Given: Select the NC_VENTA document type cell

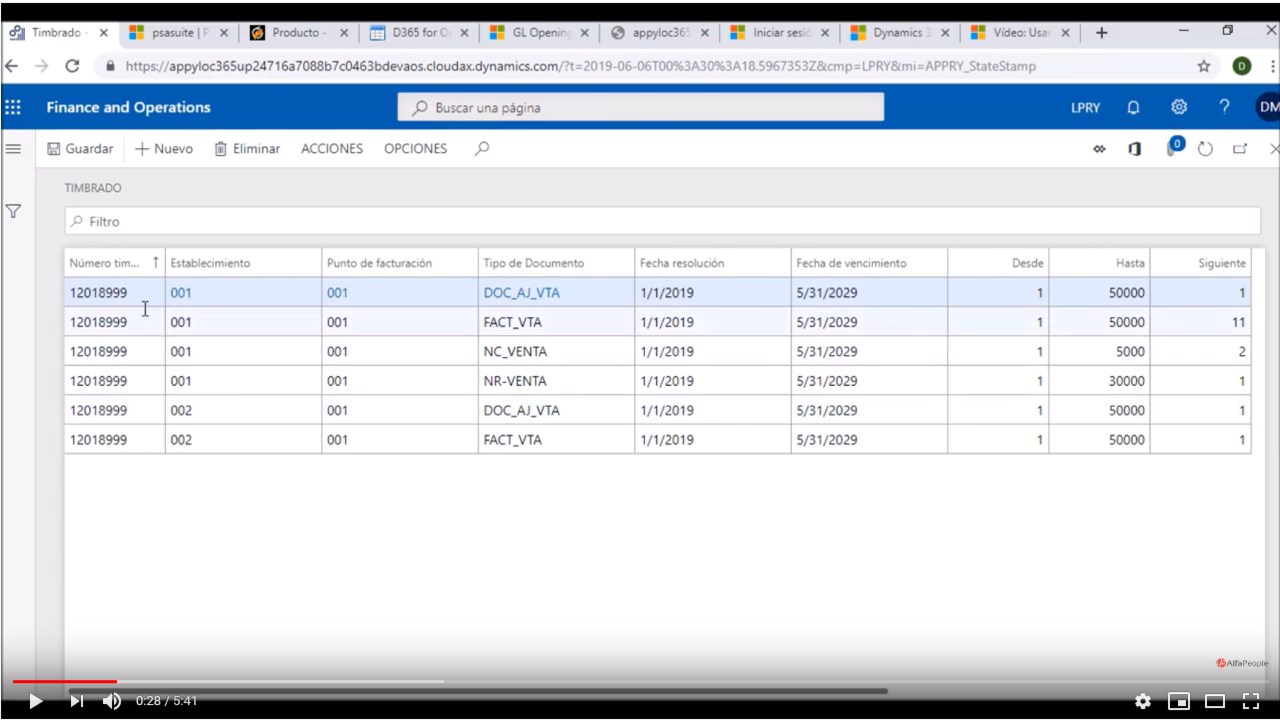Looking at the screenshot, I should [556, 352].
